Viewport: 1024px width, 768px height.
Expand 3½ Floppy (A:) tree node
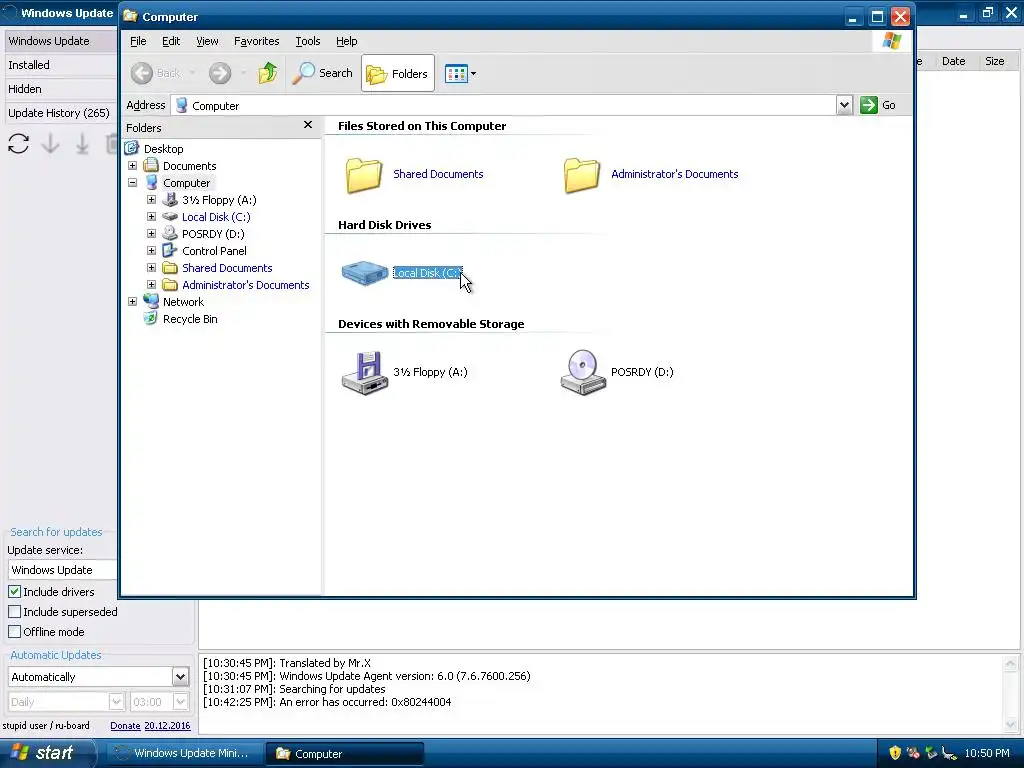(152, 200)
